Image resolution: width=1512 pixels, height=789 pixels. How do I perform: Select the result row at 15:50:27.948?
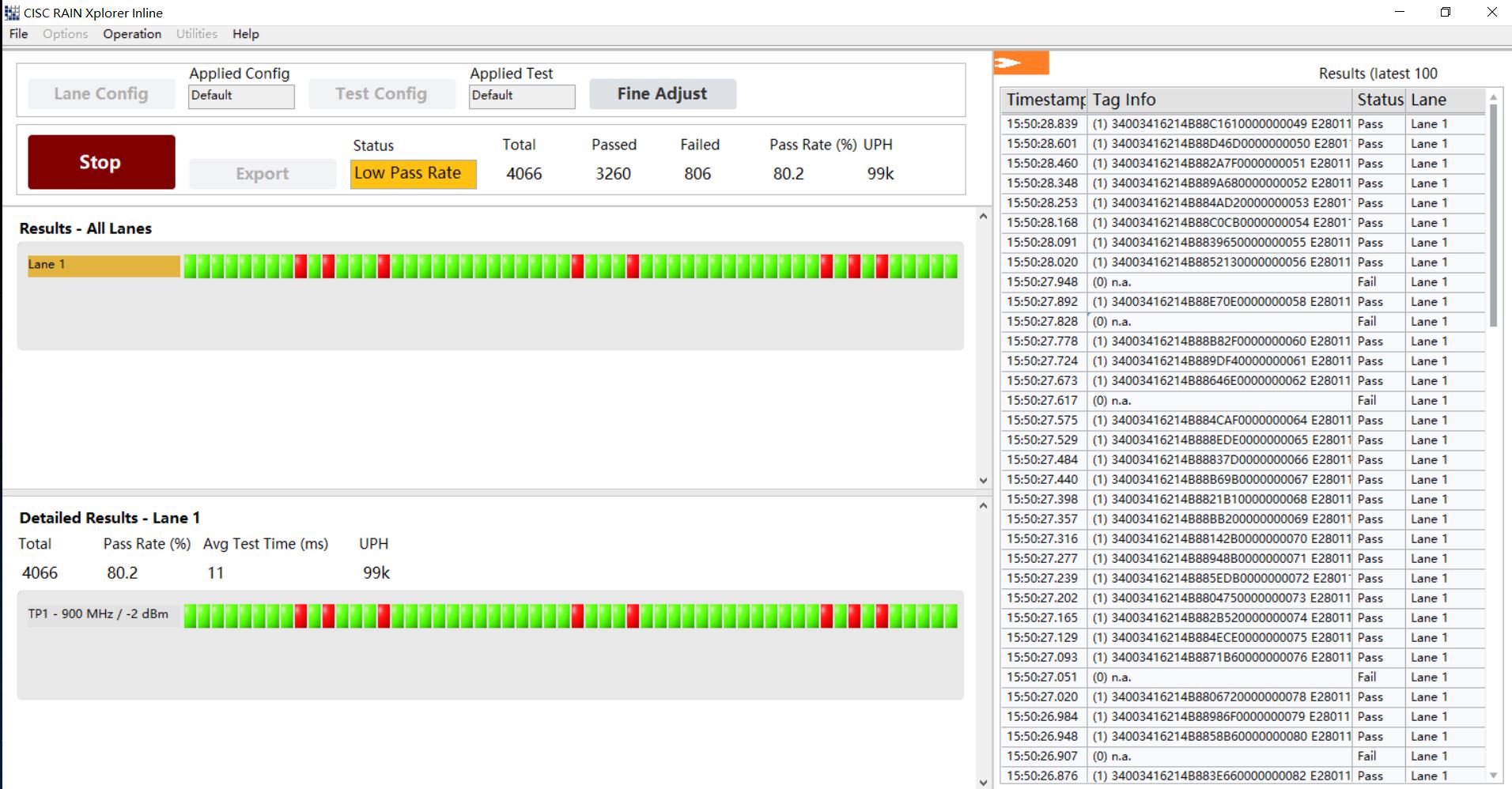1218,282
